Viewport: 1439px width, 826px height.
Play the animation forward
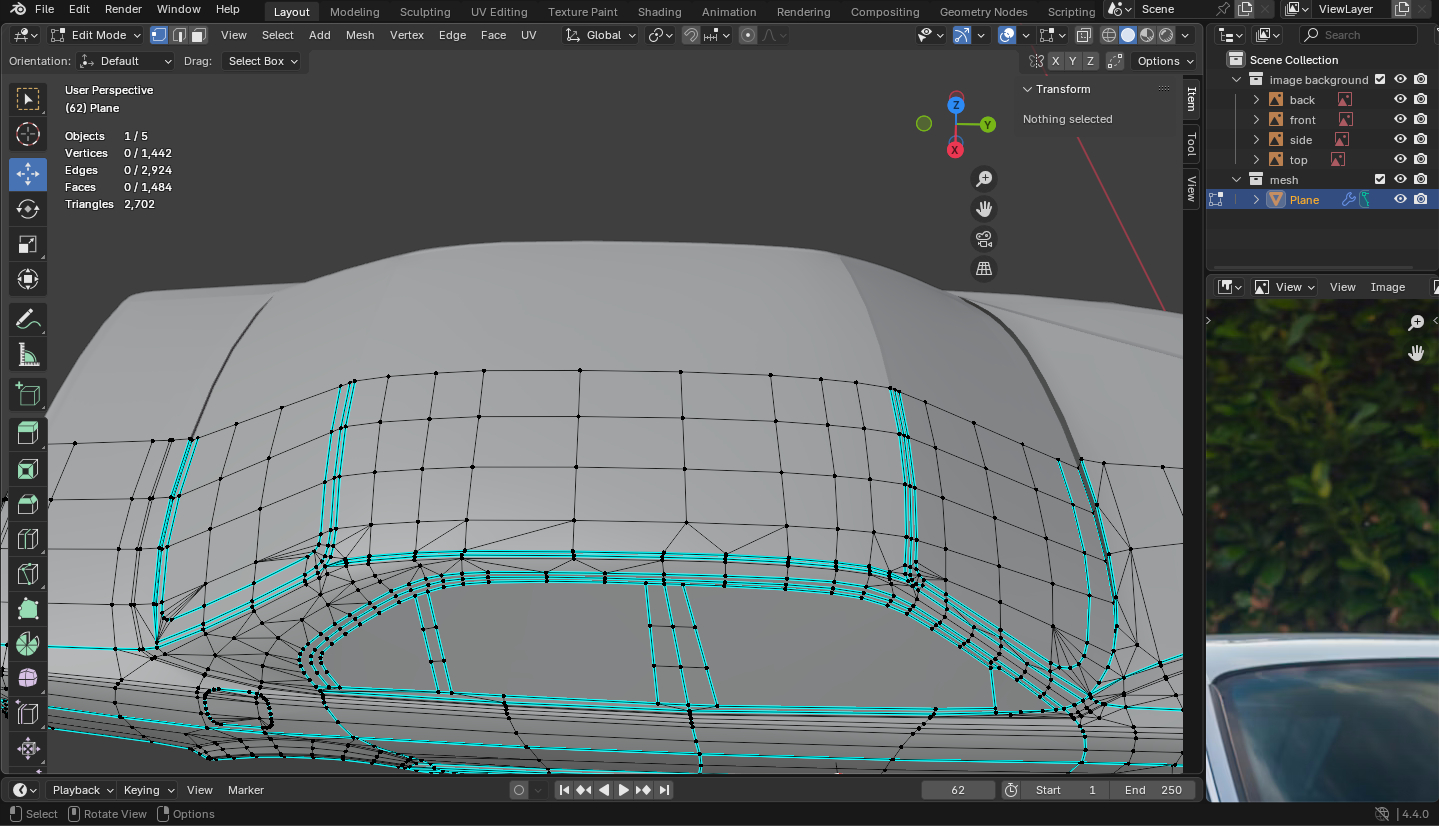coord(623,790)
